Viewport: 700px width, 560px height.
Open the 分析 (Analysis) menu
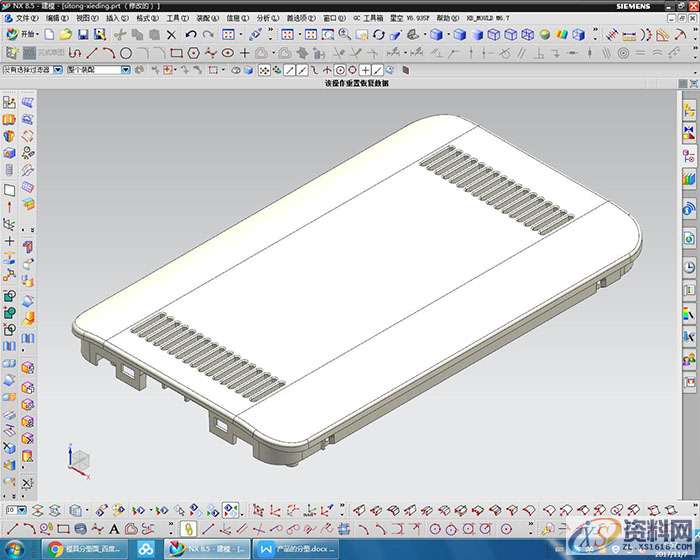click(x=266, y=18)
